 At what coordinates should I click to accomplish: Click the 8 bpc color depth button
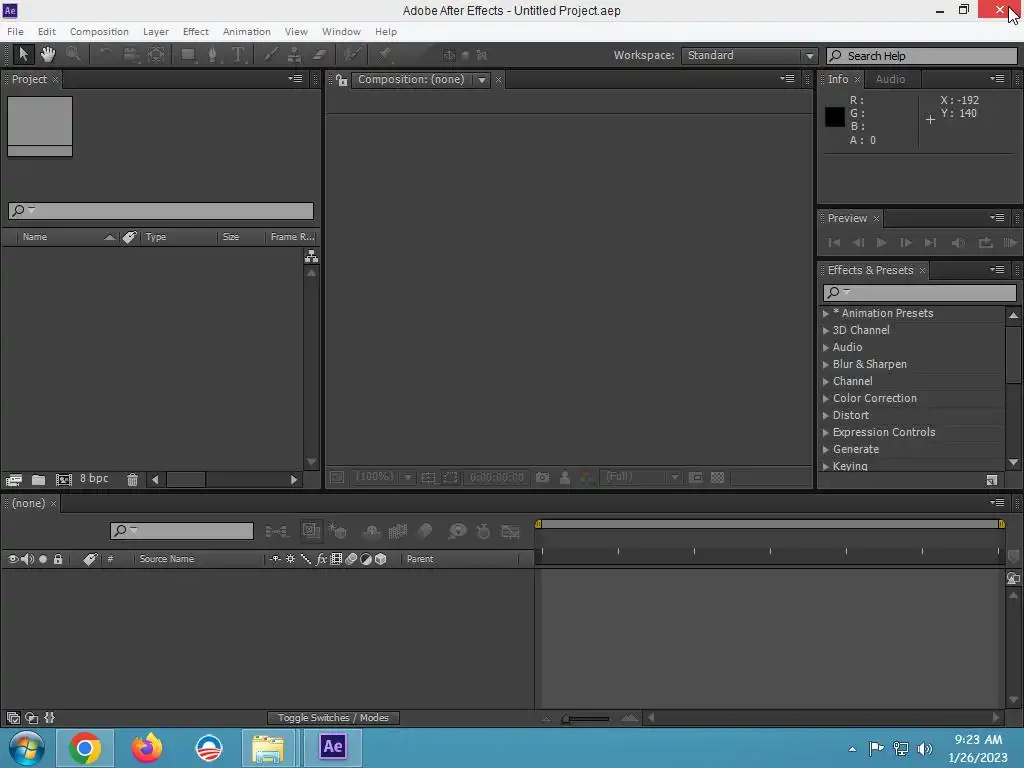coord(94,479)
